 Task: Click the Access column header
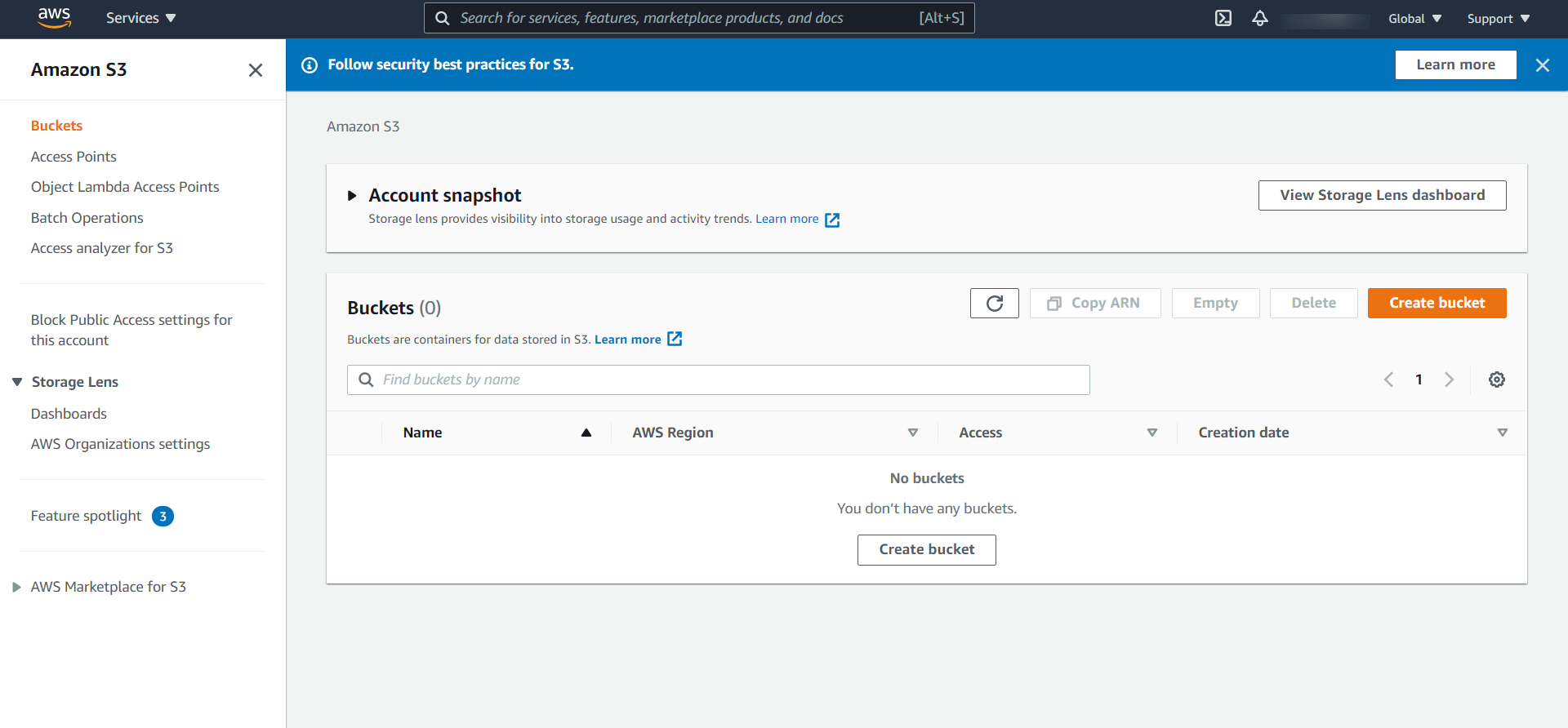[x=980, y=433]
